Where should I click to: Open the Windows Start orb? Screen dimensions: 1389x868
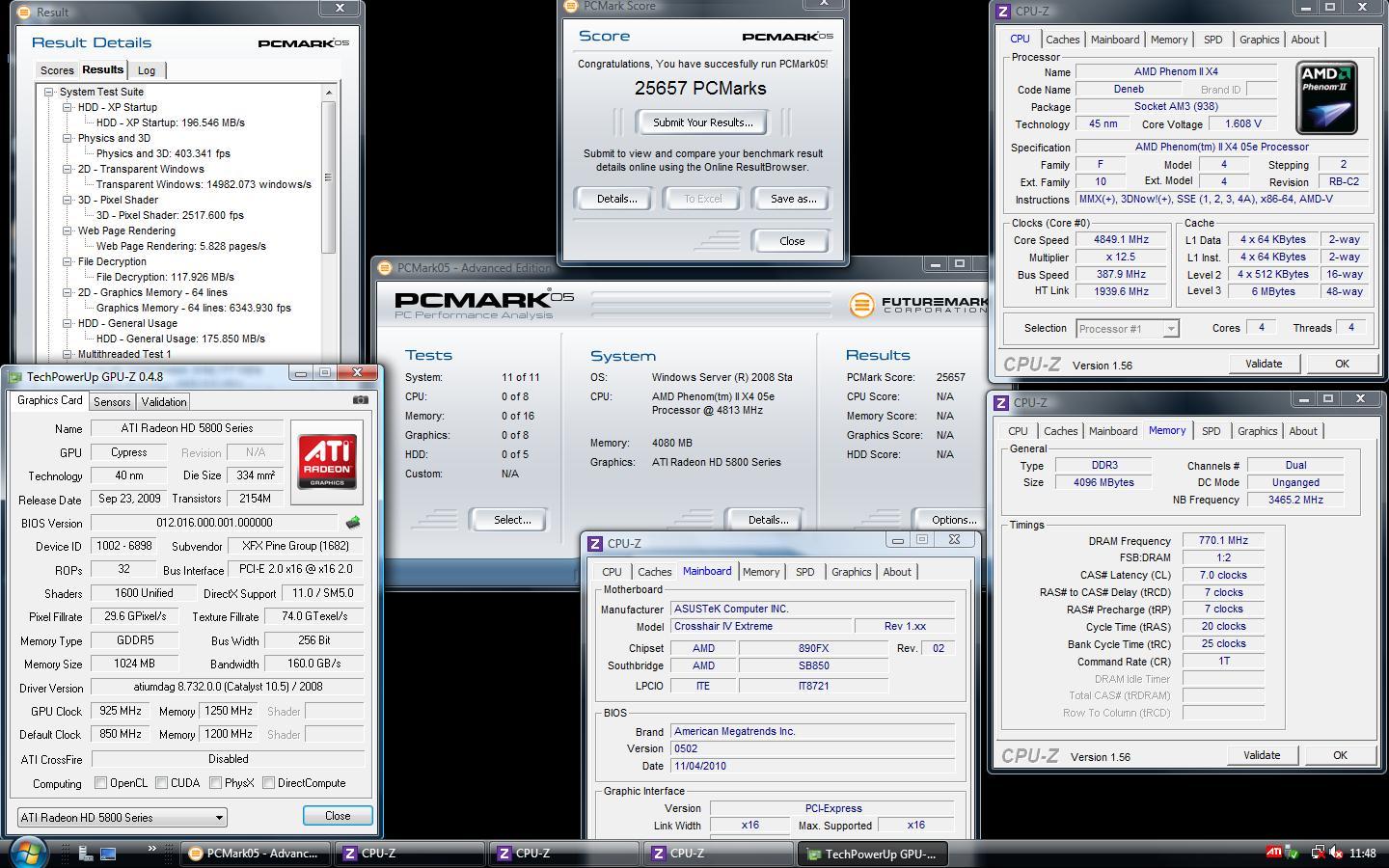click(28, 853)
